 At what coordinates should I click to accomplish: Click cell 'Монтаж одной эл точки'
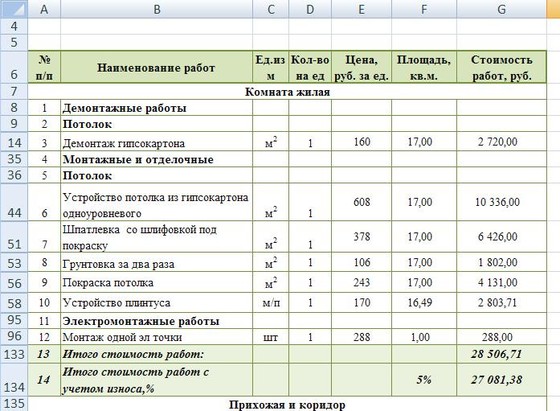point(156,337)
